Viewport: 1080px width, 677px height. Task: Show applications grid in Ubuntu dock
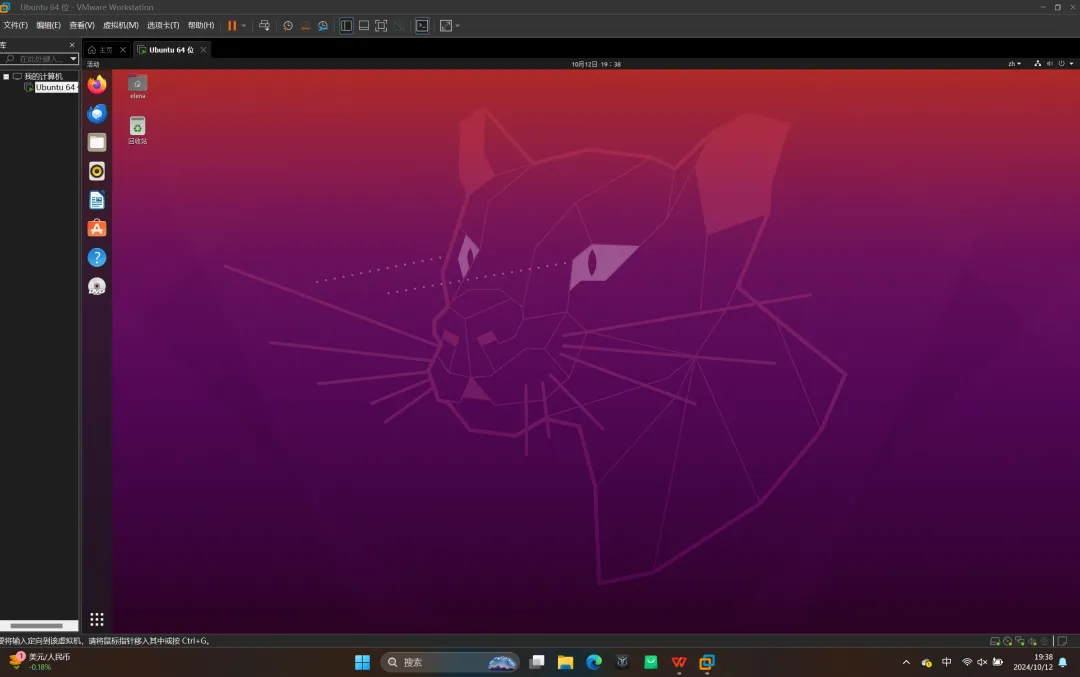97,619
